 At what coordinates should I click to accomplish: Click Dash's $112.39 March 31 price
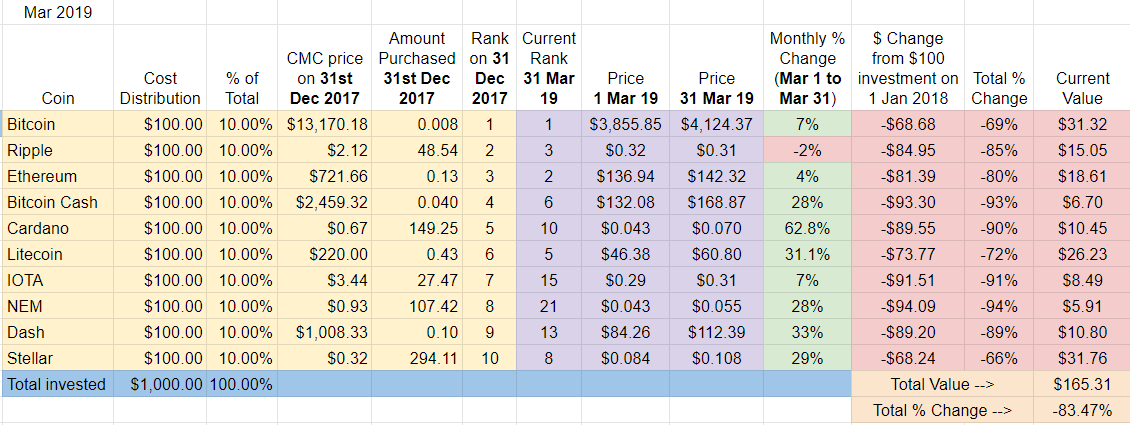click(x=716, y=332)
